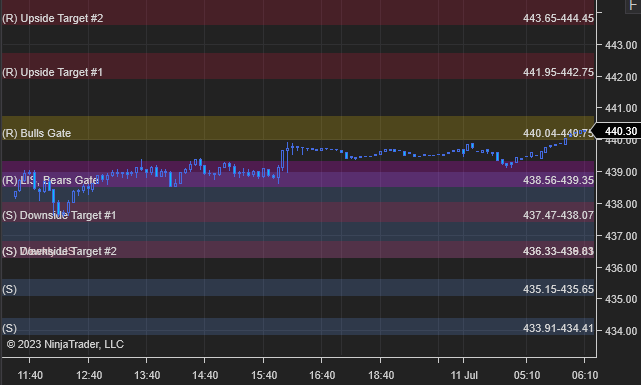
Task: Click the 11:40 time axis label
Action: [30, 375]
